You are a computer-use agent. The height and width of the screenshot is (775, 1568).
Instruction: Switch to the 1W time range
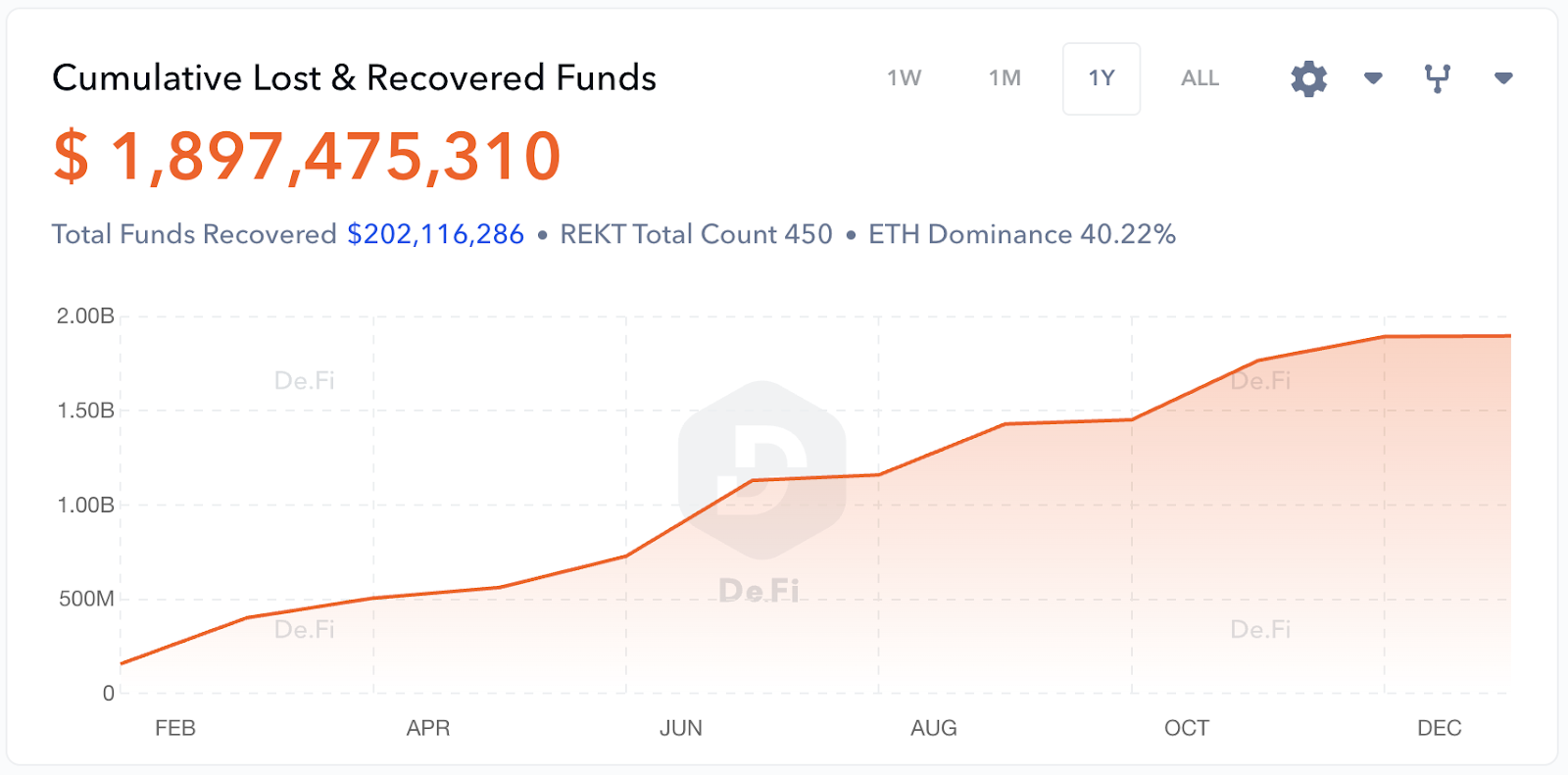pyautogui.click(x=904, y=78)
